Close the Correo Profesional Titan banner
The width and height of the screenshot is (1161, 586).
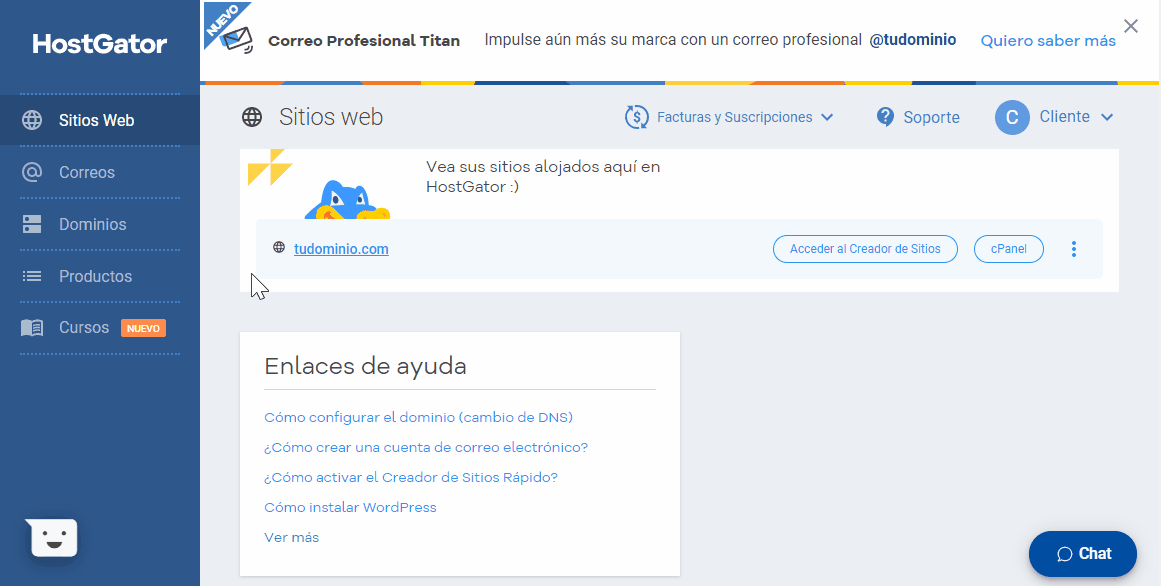click(x=1131, y=27)
